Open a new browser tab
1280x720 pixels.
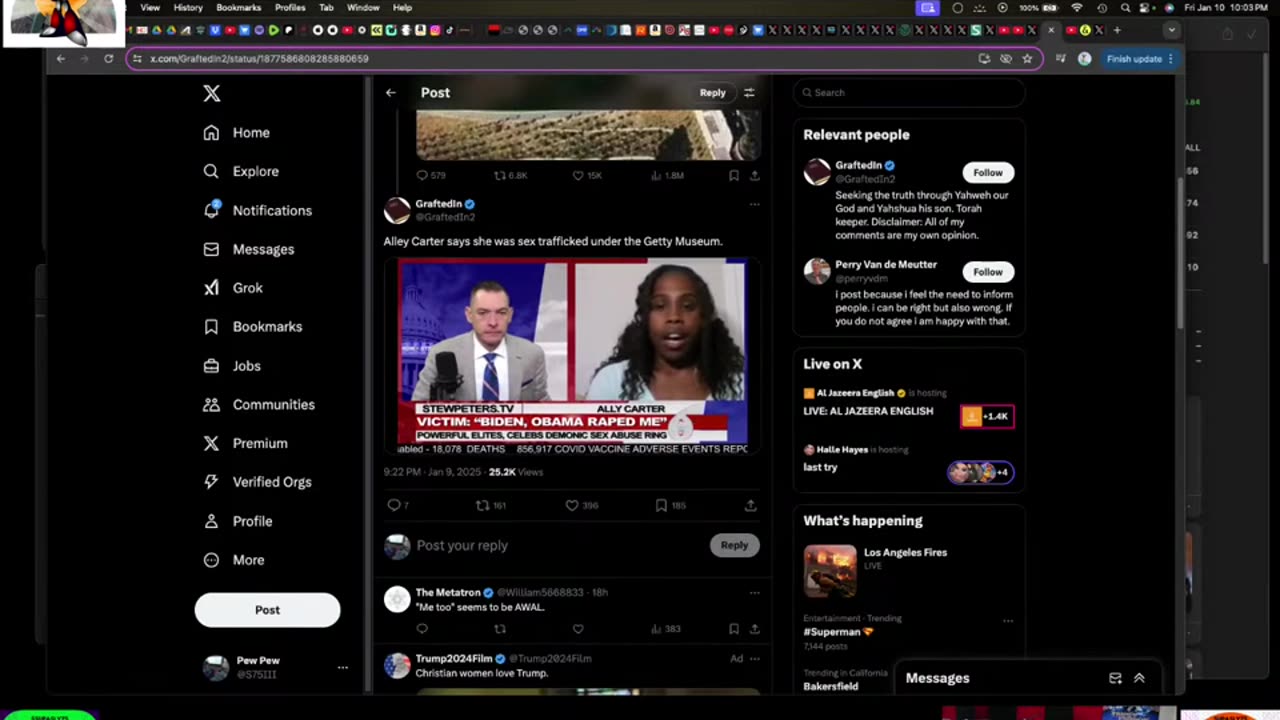point(1117,30)
